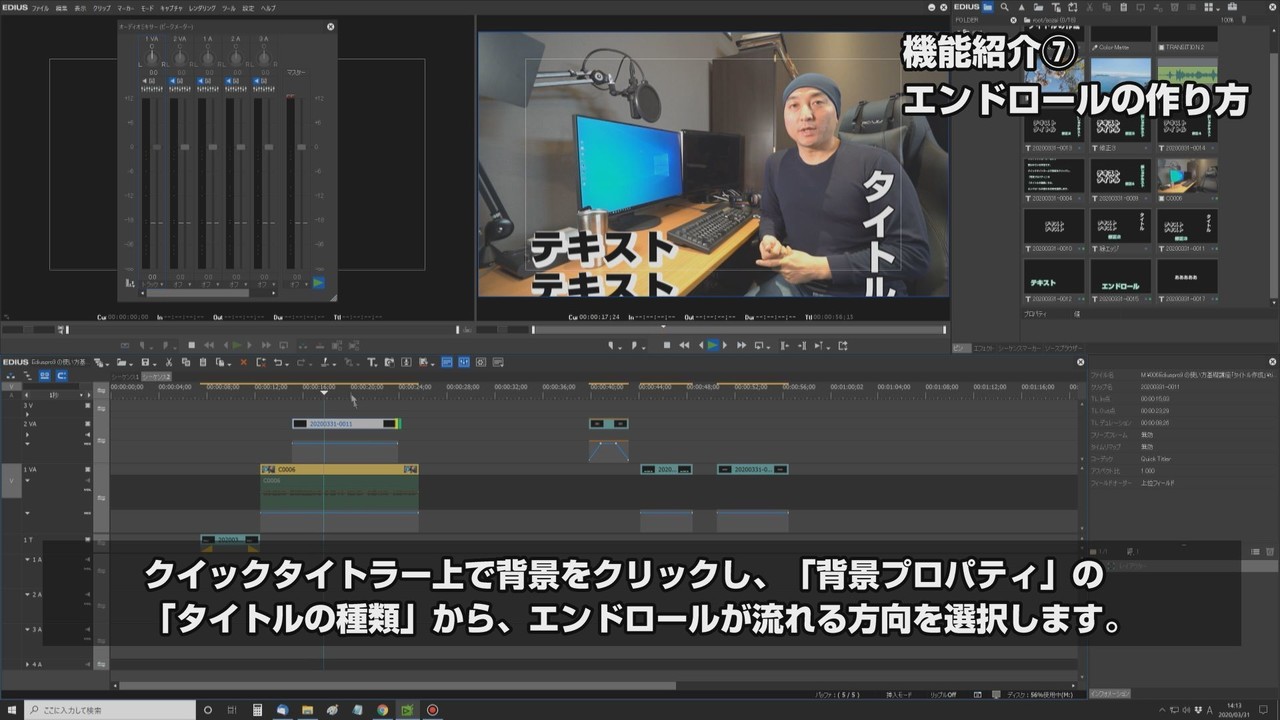The height and width of the screenshot is (720, 1280).
Task: Play in the player monitor
Action: [x=236, y=345]
